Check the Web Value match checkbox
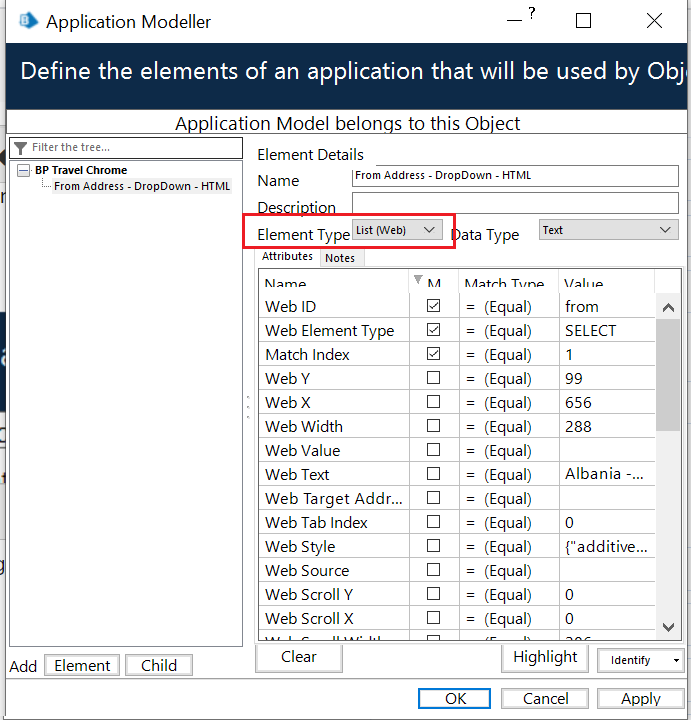 pyautogui.click(x=433, y=450)
